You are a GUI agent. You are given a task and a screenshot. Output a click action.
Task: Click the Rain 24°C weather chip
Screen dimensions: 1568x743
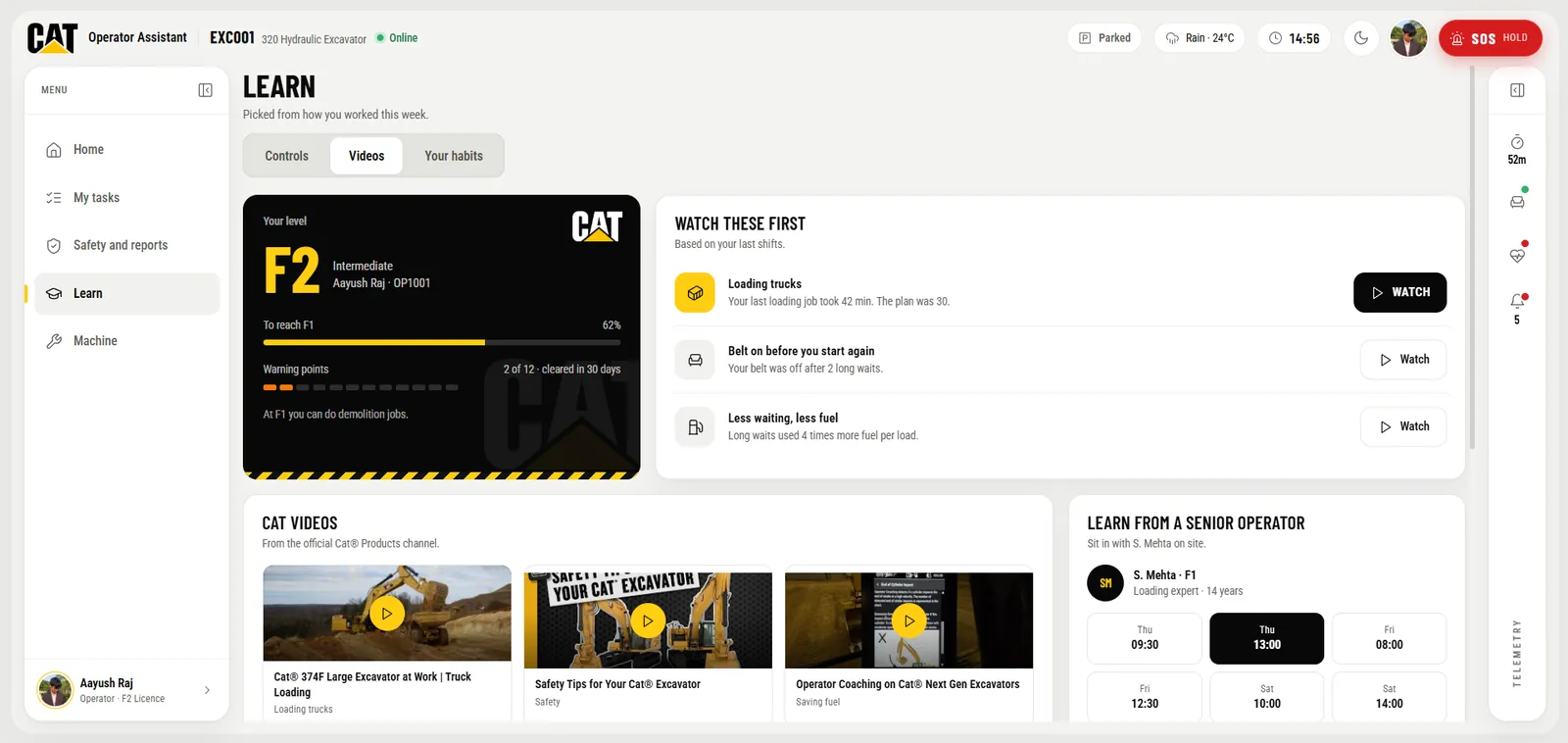1200,38
